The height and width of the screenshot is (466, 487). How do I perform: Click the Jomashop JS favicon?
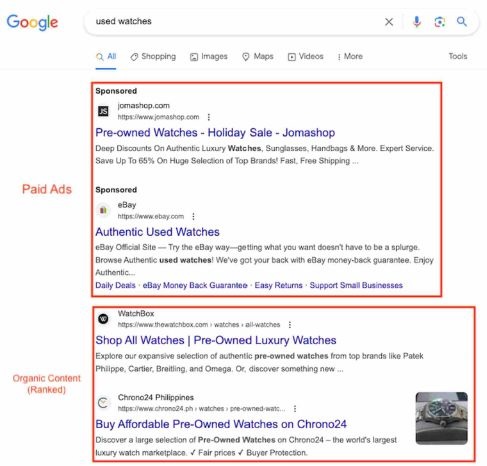103,111
